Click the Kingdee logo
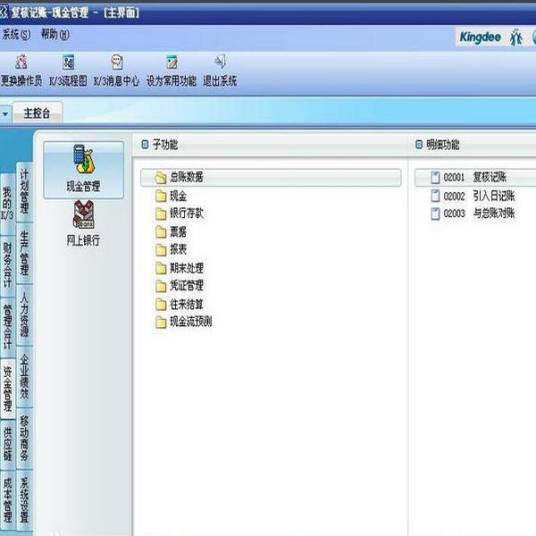The width and height of the screenshot is (536, 536). click(x=480, y=37)
